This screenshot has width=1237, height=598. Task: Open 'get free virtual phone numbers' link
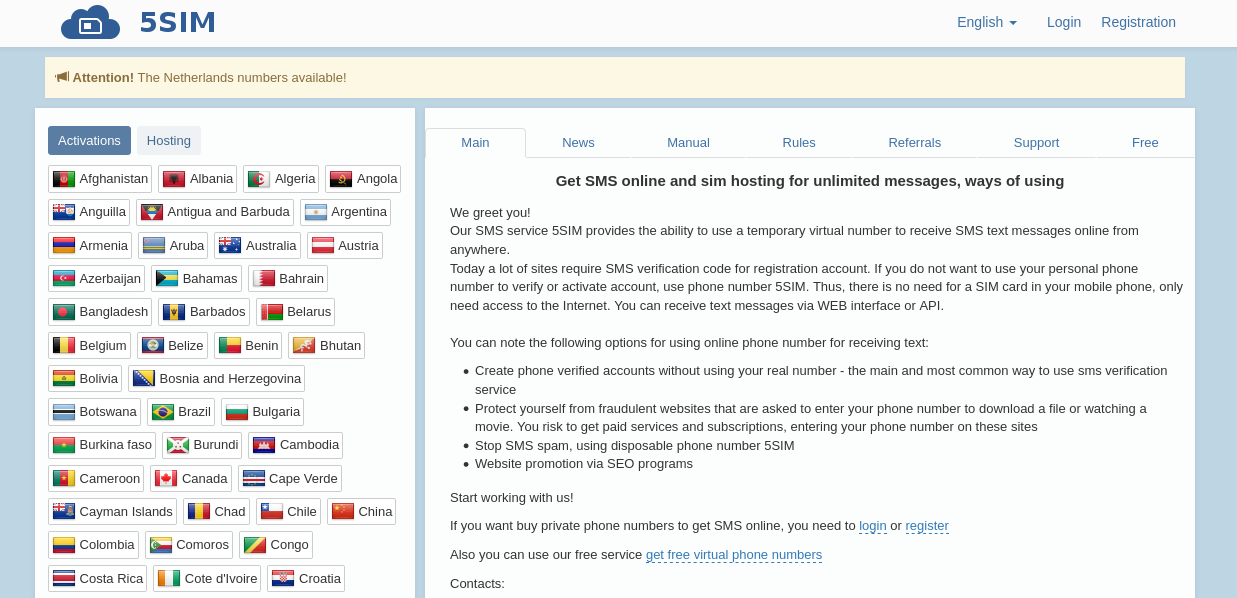(734, 554)
